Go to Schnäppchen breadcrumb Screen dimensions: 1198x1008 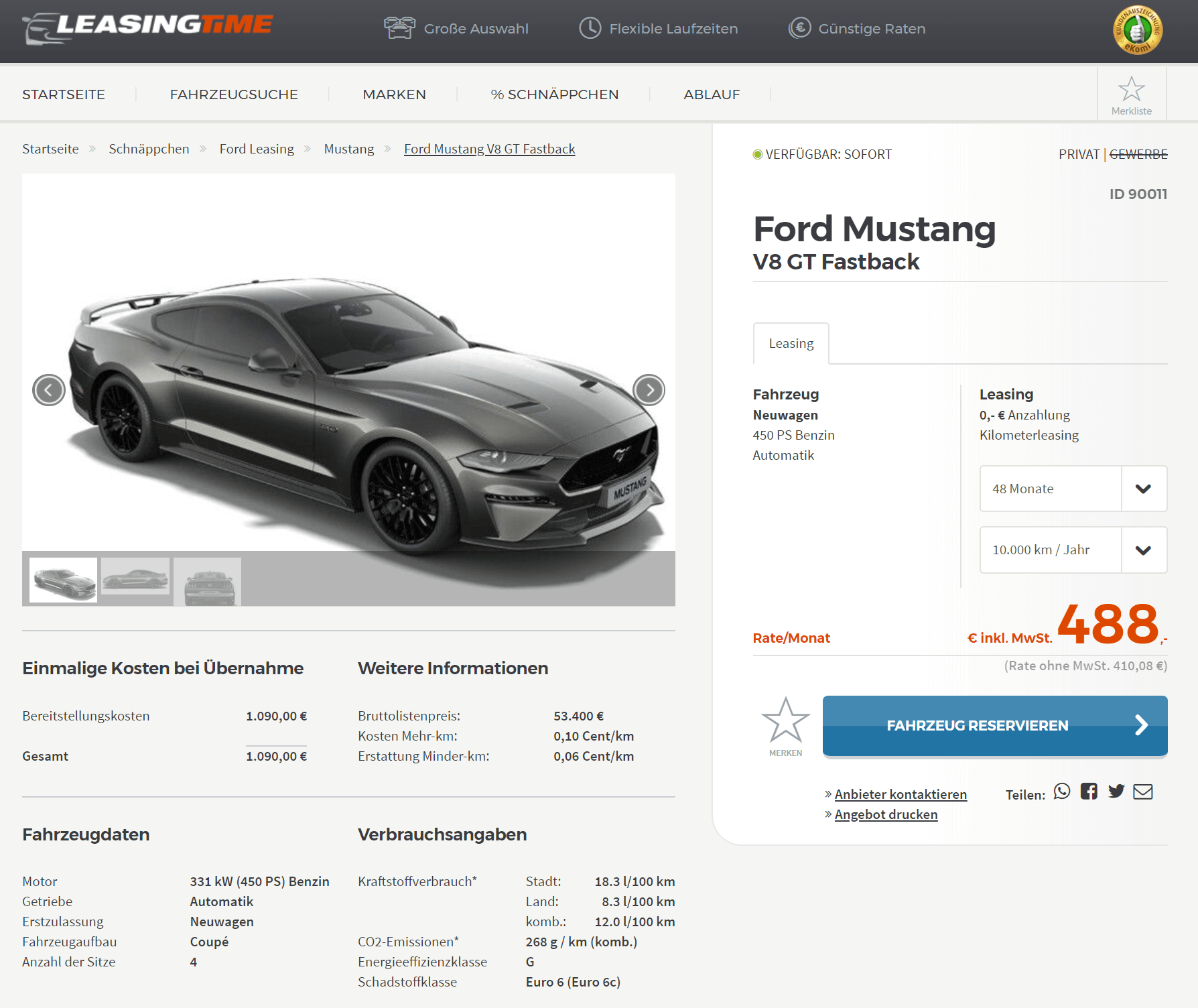tap(149, 149)
